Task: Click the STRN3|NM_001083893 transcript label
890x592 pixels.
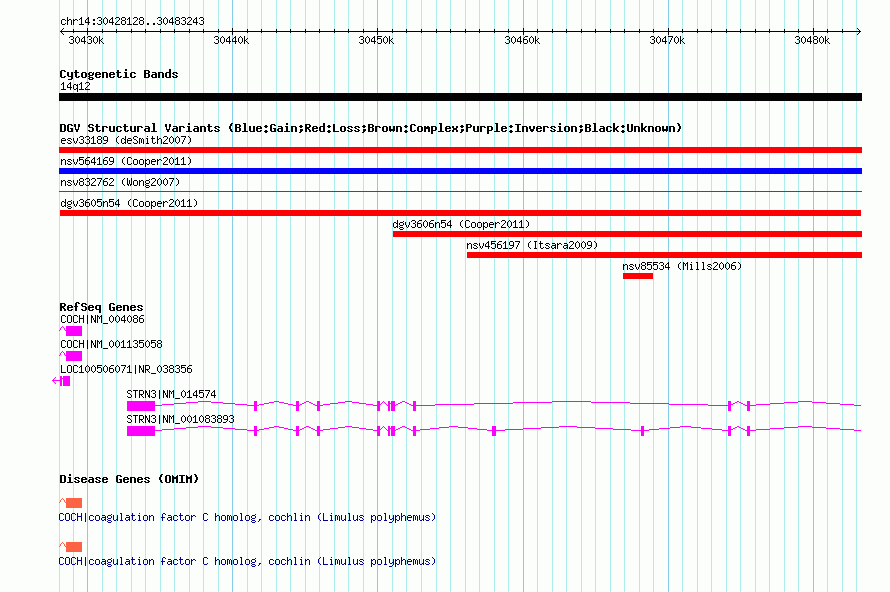Action: 180,419
